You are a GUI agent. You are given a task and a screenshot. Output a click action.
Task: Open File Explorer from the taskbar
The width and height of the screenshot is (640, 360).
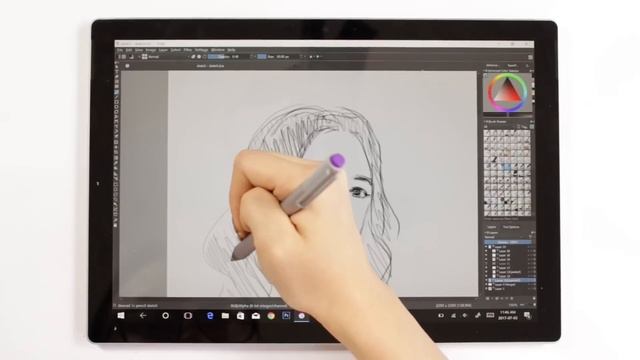click(x=225, y=316)
